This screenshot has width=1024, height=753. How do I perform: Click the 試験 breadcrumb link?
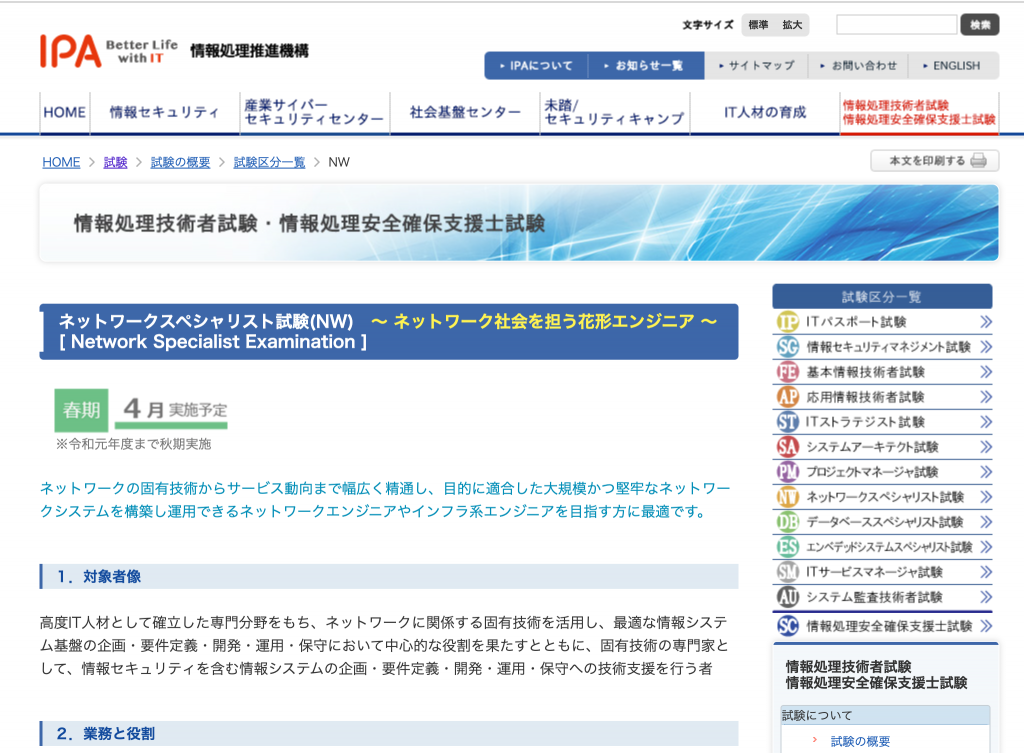click(x=116, y=162)
